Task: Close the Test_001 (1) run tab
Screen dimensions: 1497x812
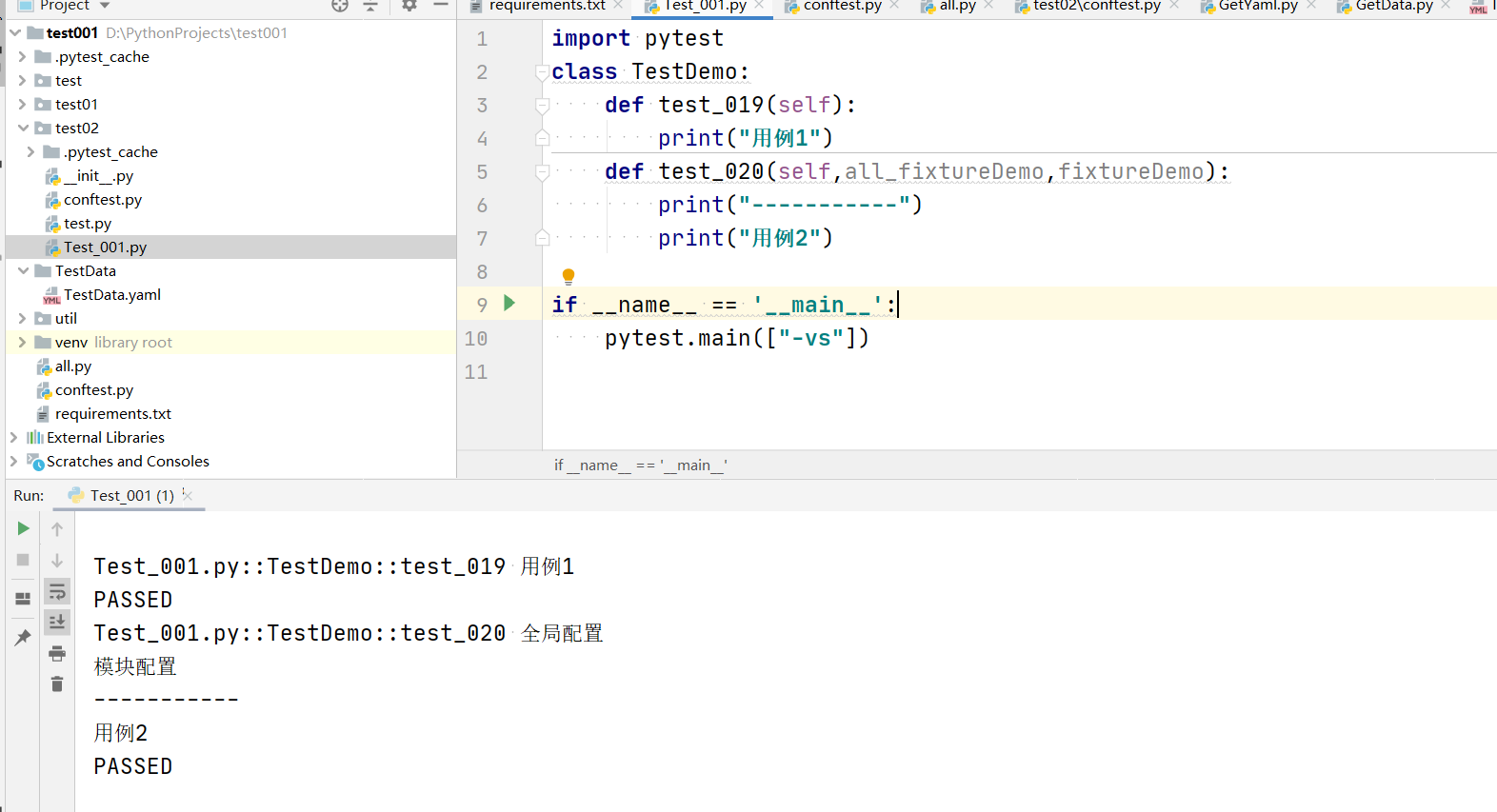Action: pos(188,494)
